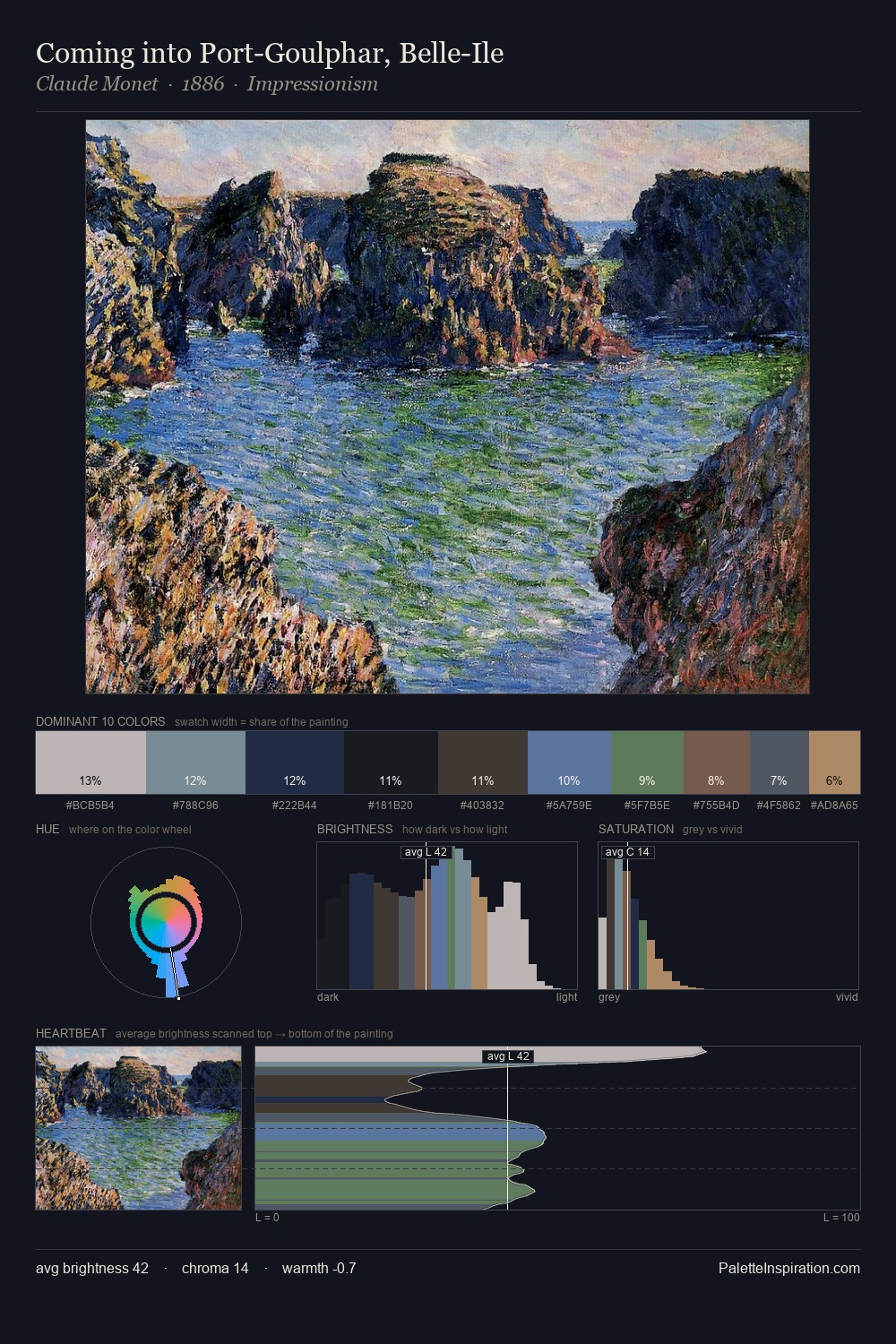Image resolution: width=896 pixels, height=1344 pixels.
Task: Click 'warmth -0.7' in the footer
Action: pos(319,1268)
